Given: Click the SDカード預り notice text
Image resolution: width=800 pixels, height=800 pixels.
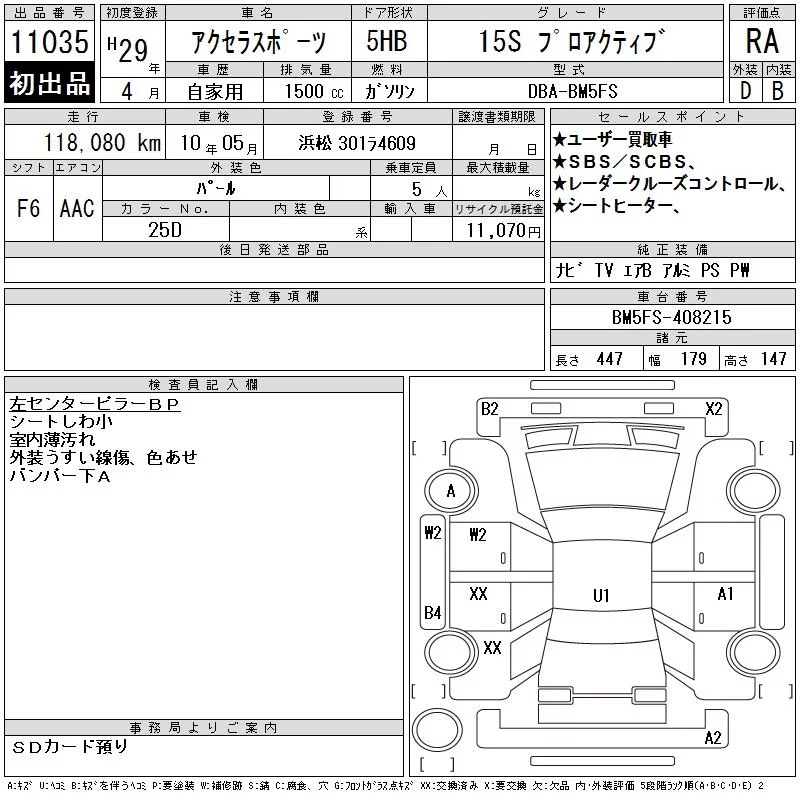Looking at the screenshot, I should 69,747.
